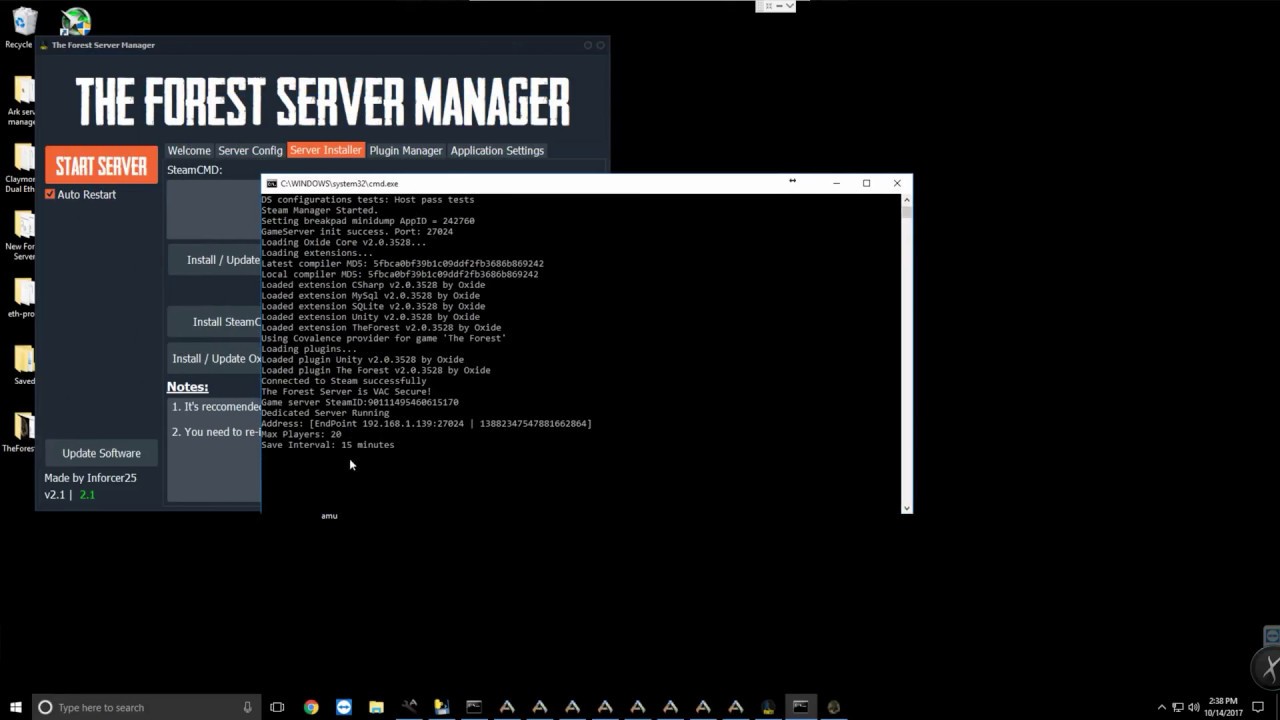
Task: Click the taskbar search box
Action: (x=147, y=707)
